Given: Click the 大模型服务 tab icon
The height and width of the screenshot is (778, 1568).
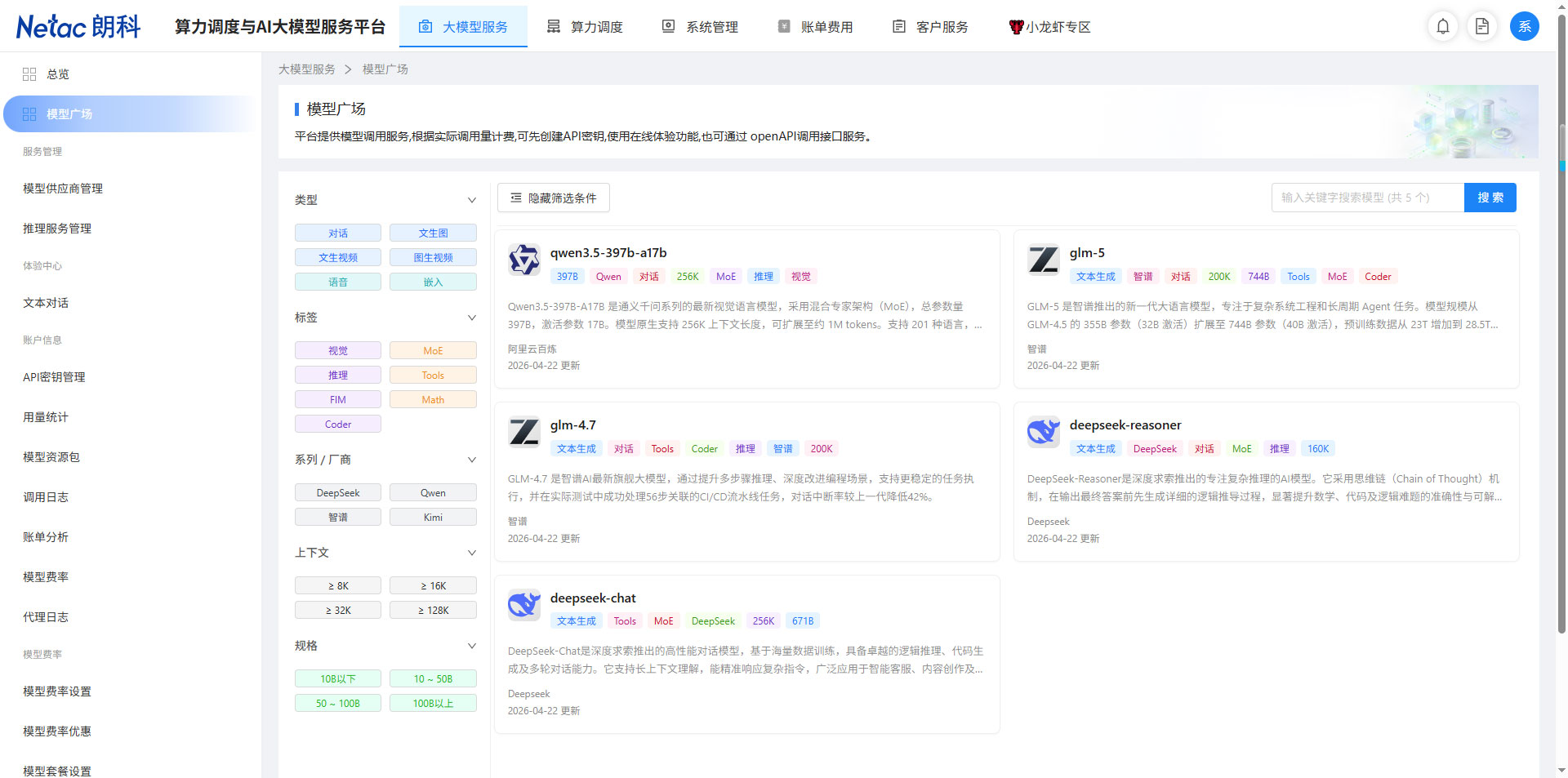Looking at the screenshot, I should point(425,27).
